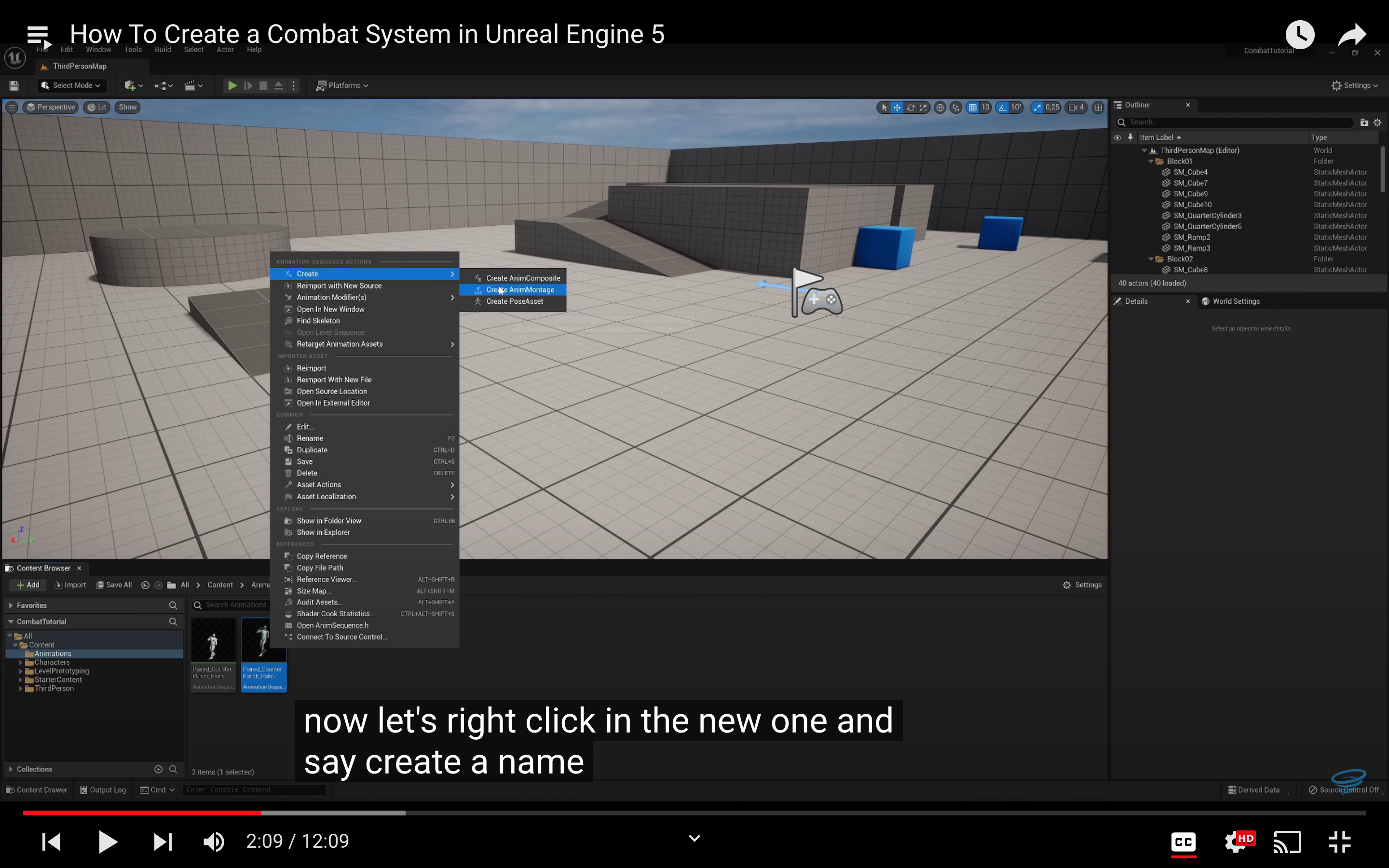The width and height of the screenshot is (1389, 868).
Task: Click the translate move tool icon
Action: (x=897, y=108)
